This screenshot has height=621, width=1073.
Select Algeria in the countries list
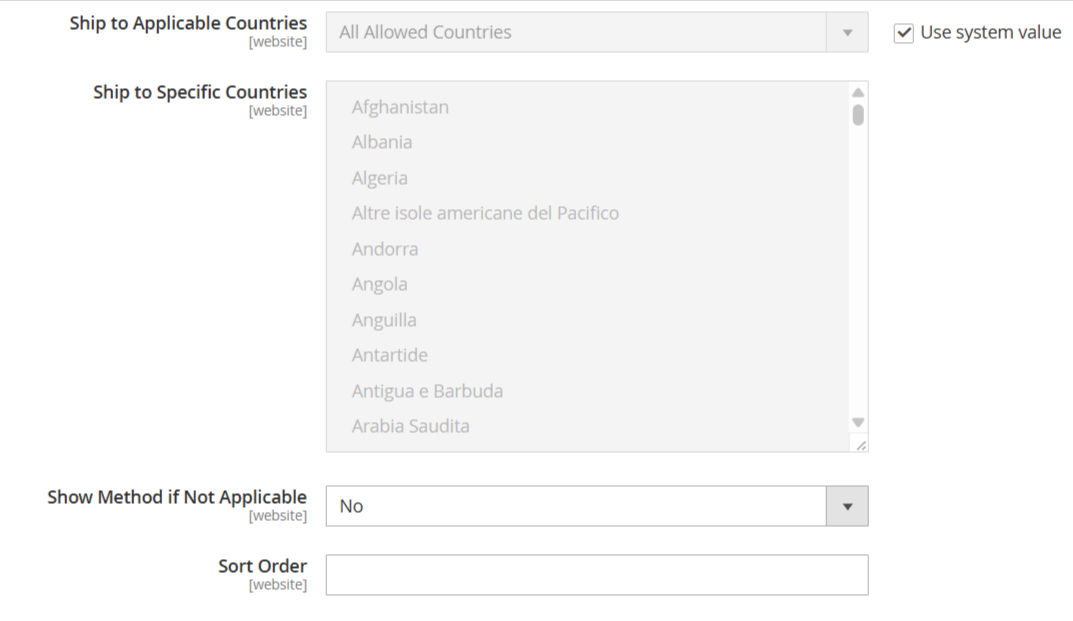click(x=380, y=178)
